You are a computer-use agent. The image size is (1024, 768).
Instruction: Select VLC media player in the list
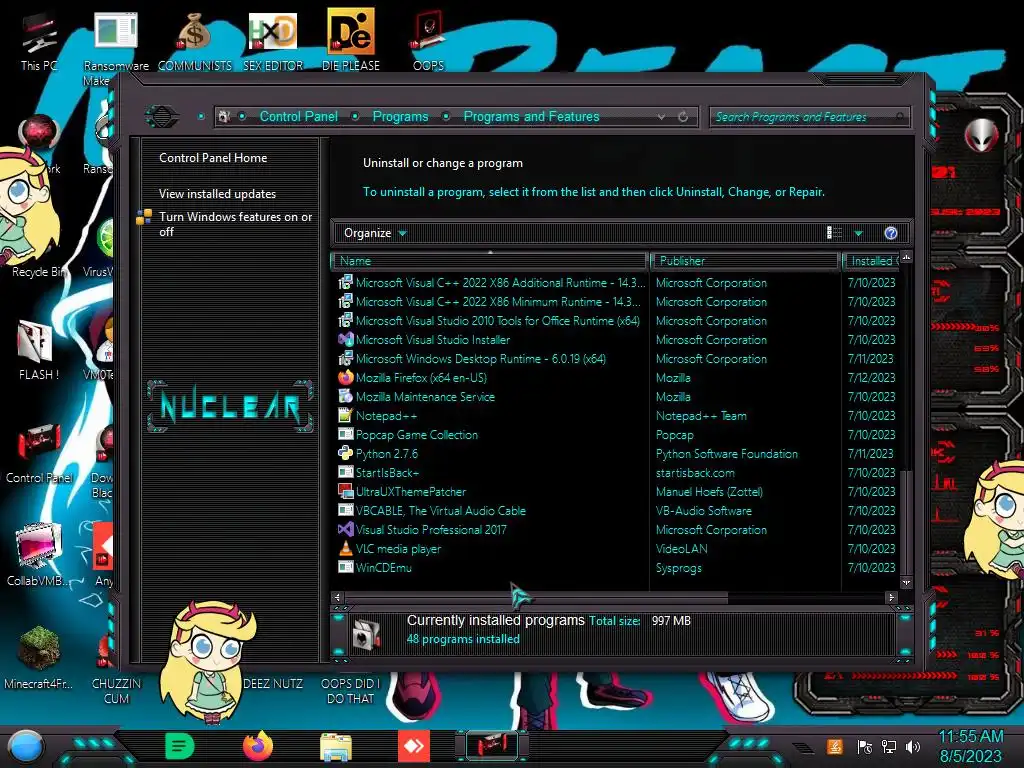490,549
